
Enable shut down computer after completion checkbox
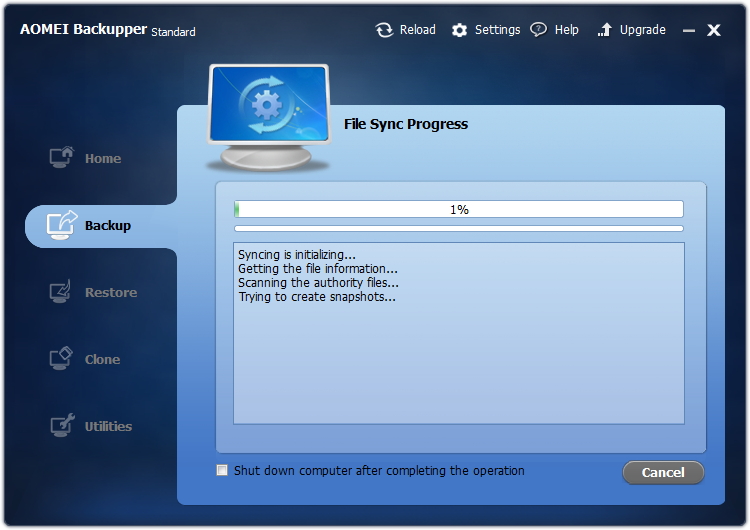(x=222, y=470)
